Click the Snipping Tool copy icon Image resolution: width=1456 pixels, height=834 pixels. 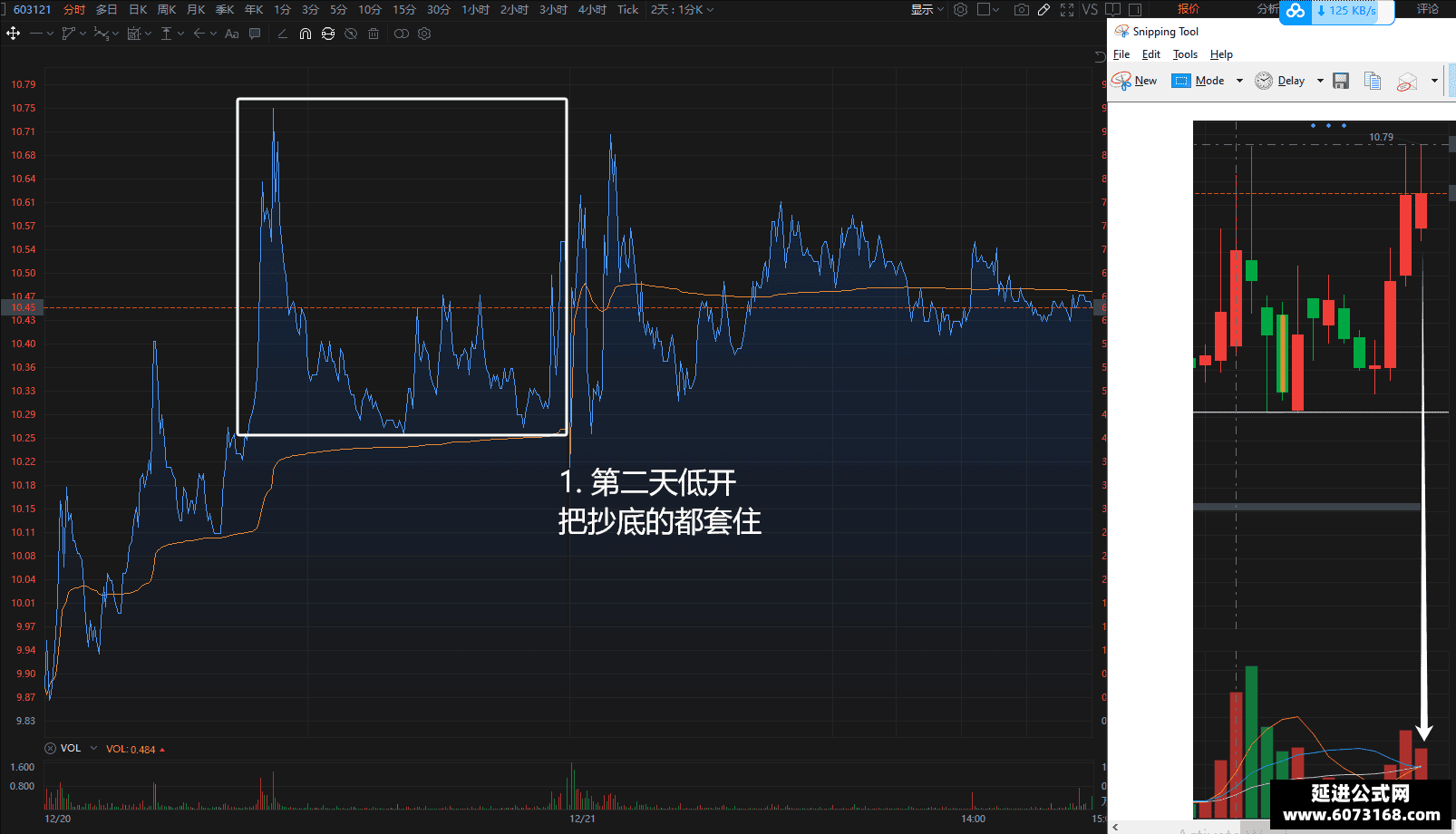click(1373, 81)
